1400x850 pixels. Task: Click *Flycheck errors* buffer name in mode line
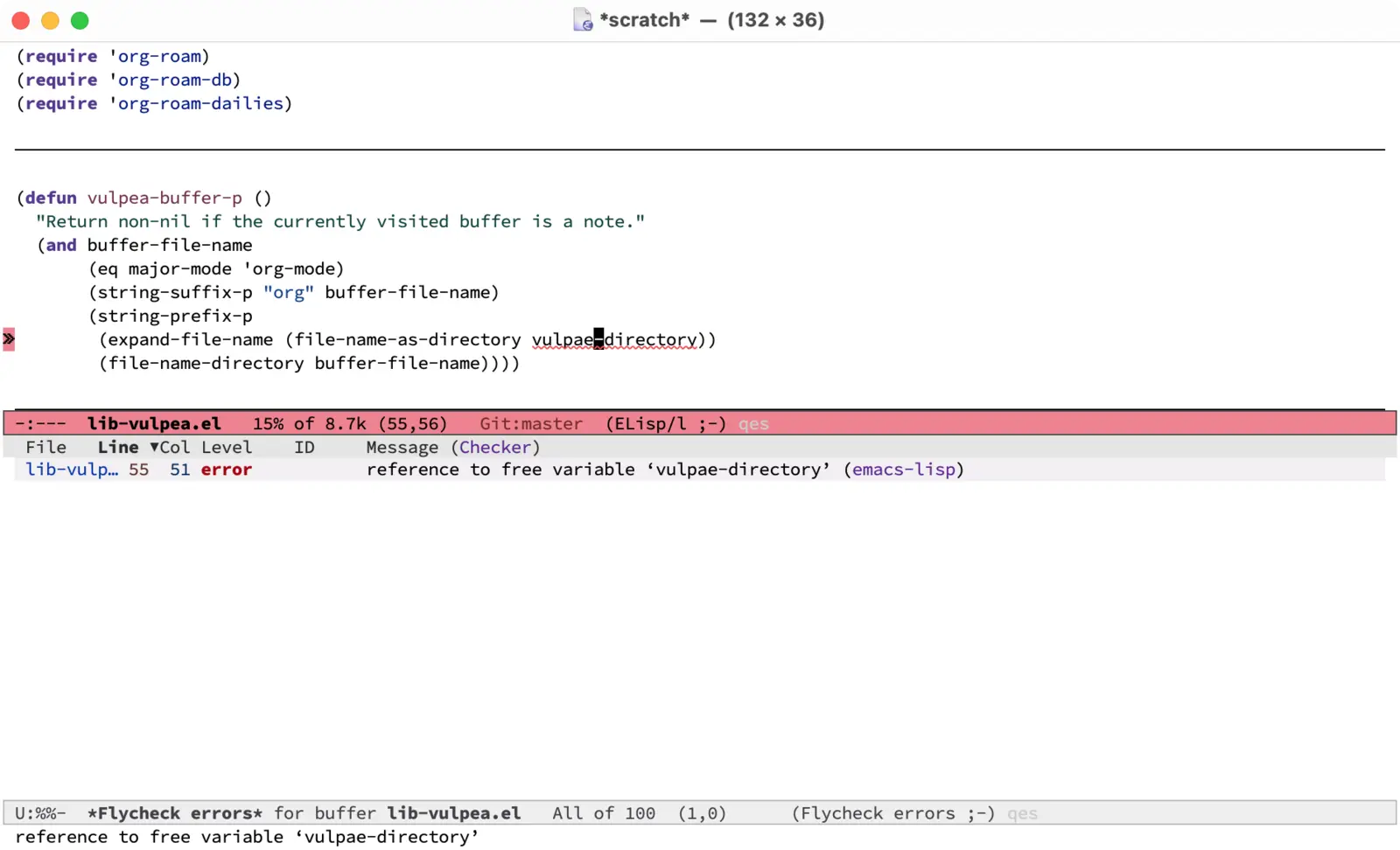click(x=175, y=813)
